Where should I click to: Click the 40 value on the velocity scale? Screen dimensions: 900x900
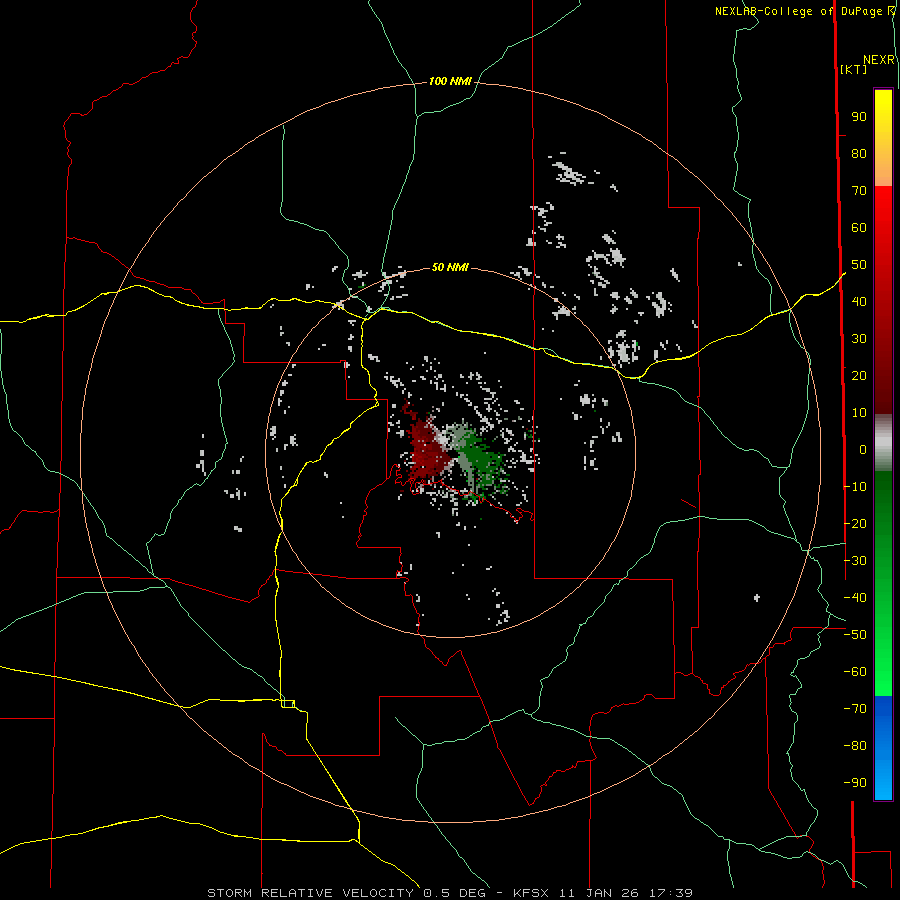tap(859, 301)
